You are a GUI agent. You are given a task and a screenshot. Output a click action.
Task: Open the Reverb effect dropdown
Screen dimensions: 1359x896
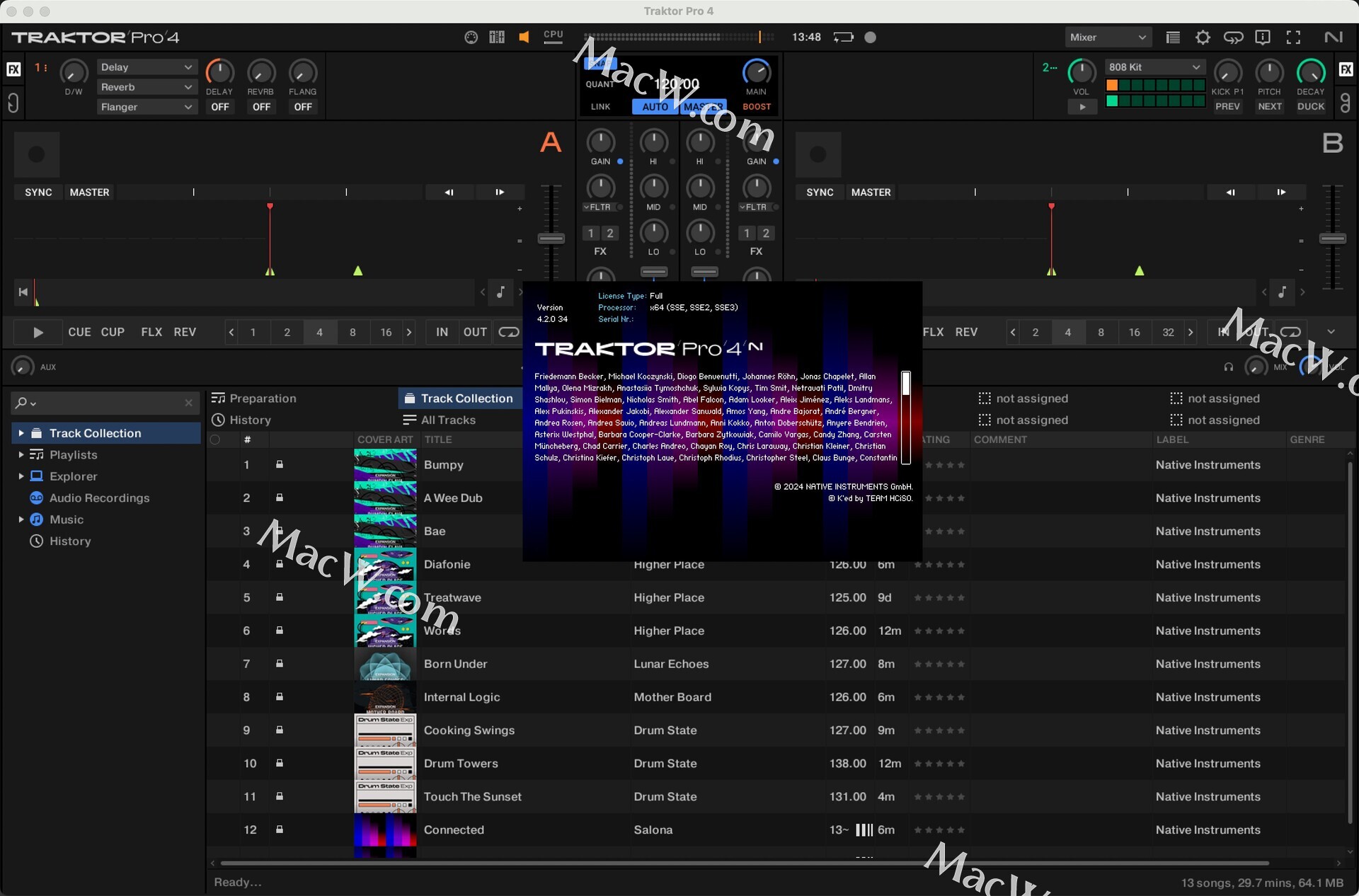pos(146,87)
